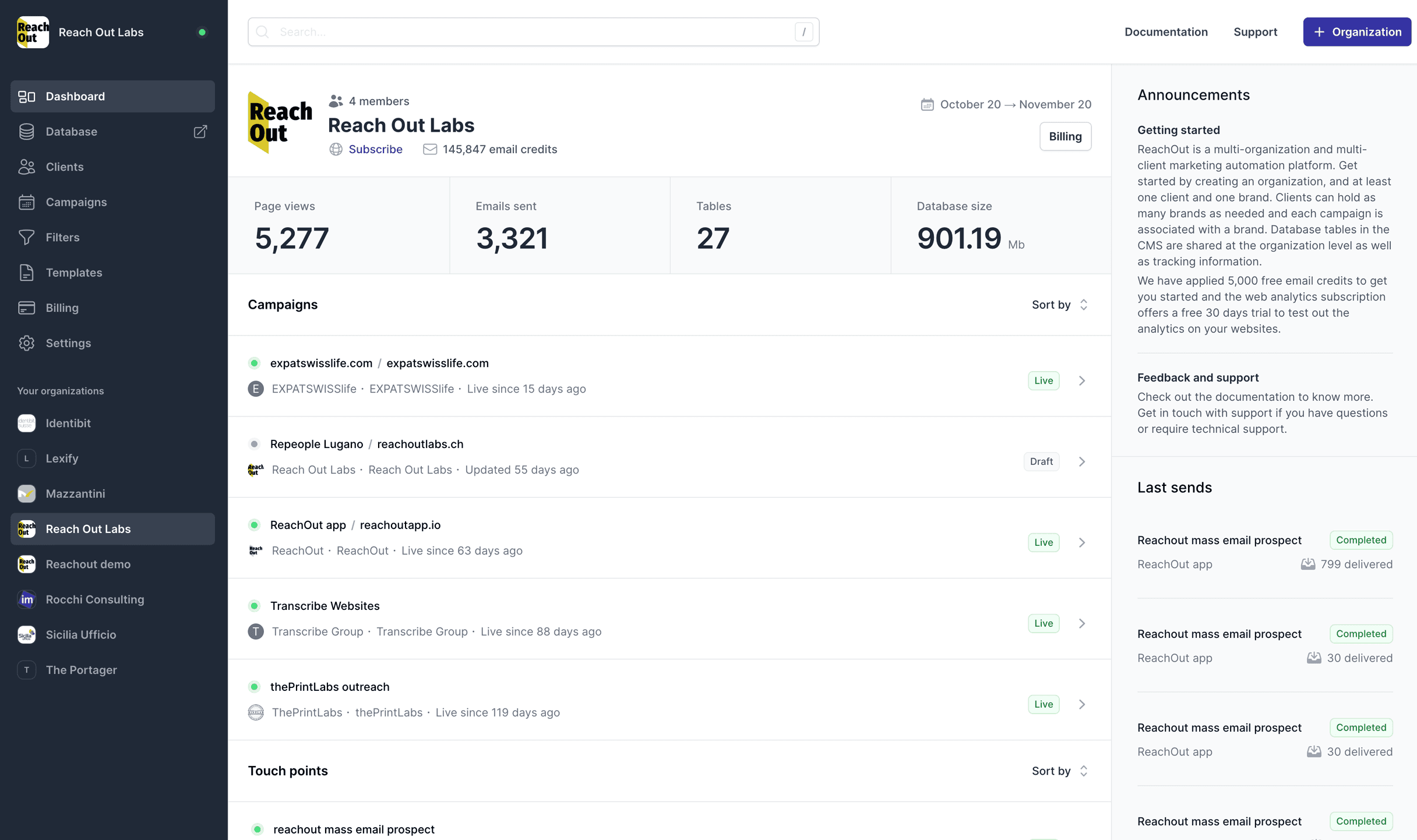Open the Dashboard sidebar icon

click(27, 96)
